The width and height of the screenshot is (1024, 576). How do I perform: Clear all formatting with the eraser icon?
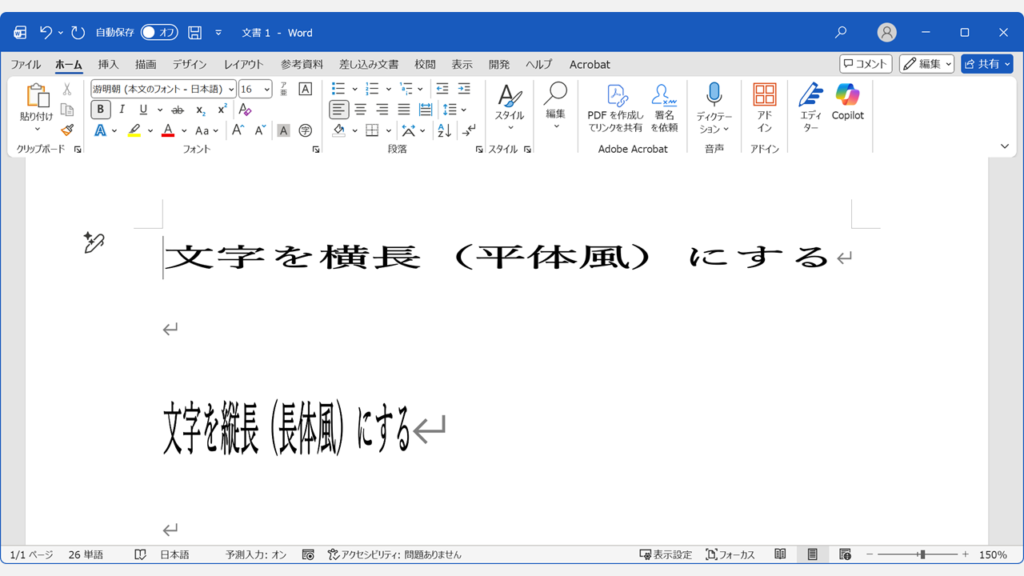pyautogui.click(x=246, y=110)
